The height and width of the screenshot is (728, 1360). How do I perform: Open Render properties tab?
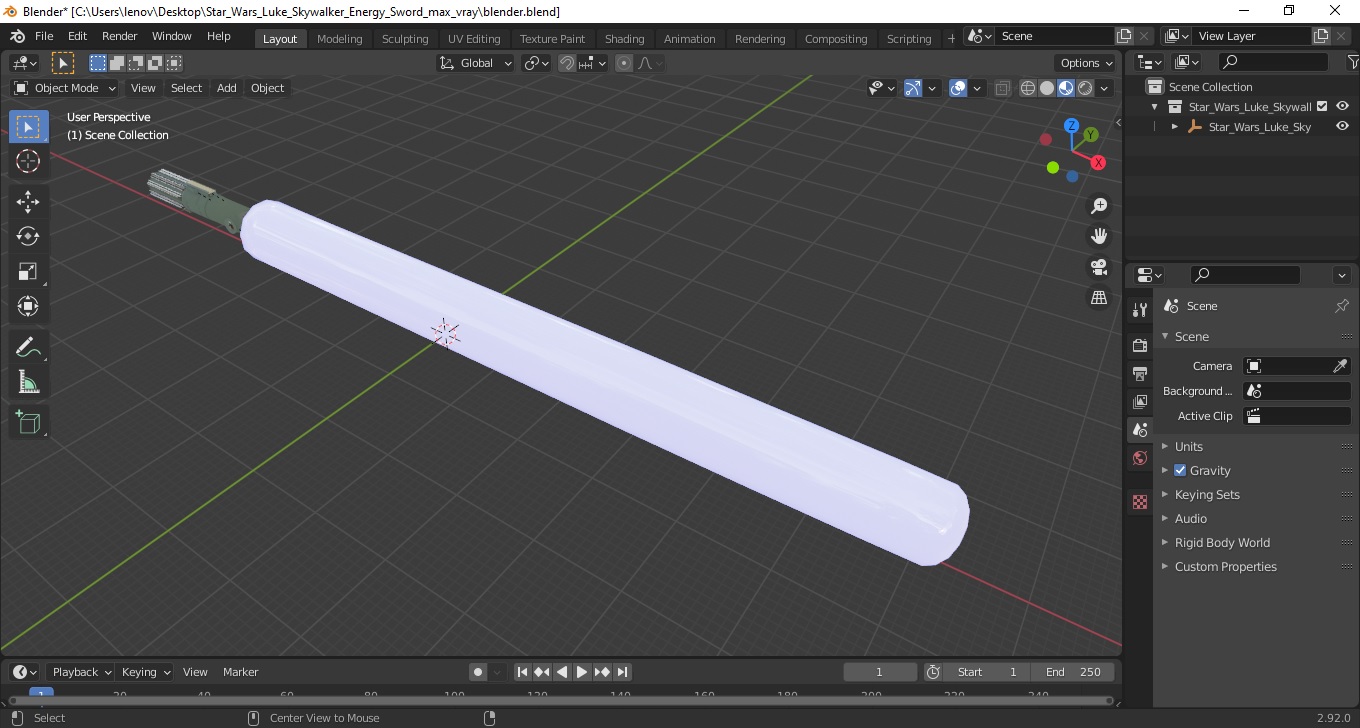coord(1139,345)
